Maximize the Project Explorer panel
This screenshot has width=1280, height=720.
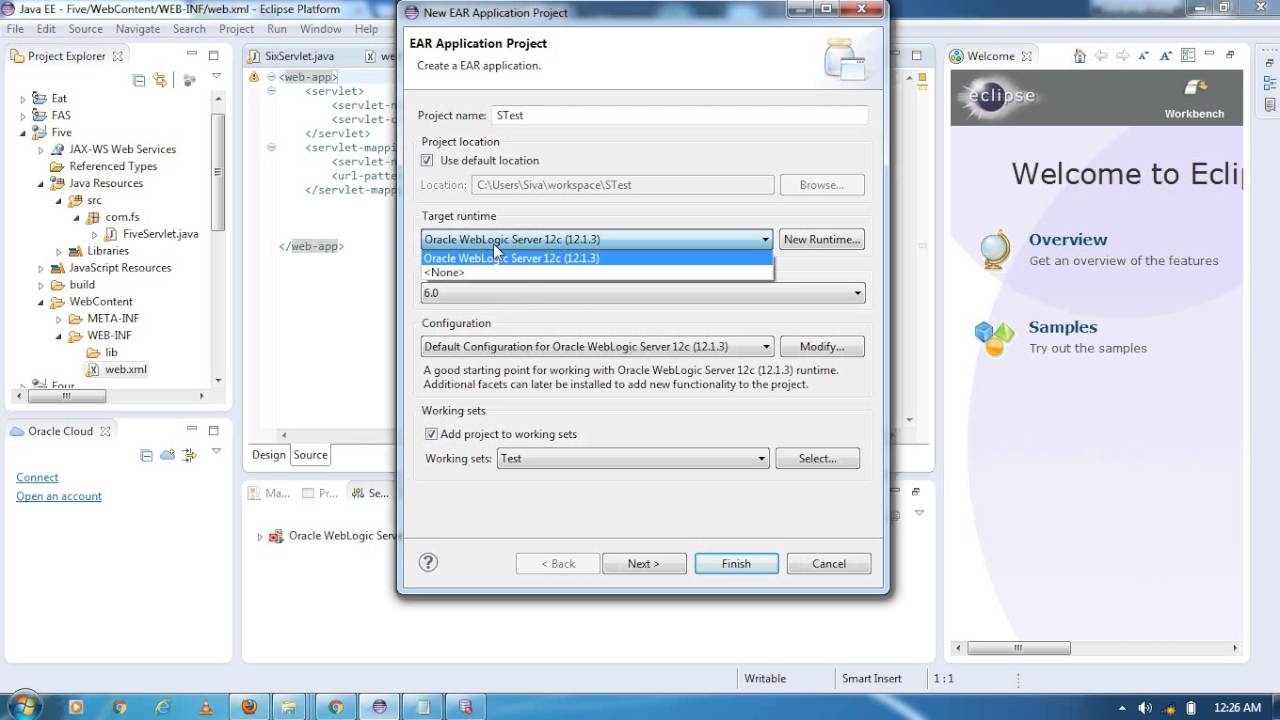coord(213,56)
